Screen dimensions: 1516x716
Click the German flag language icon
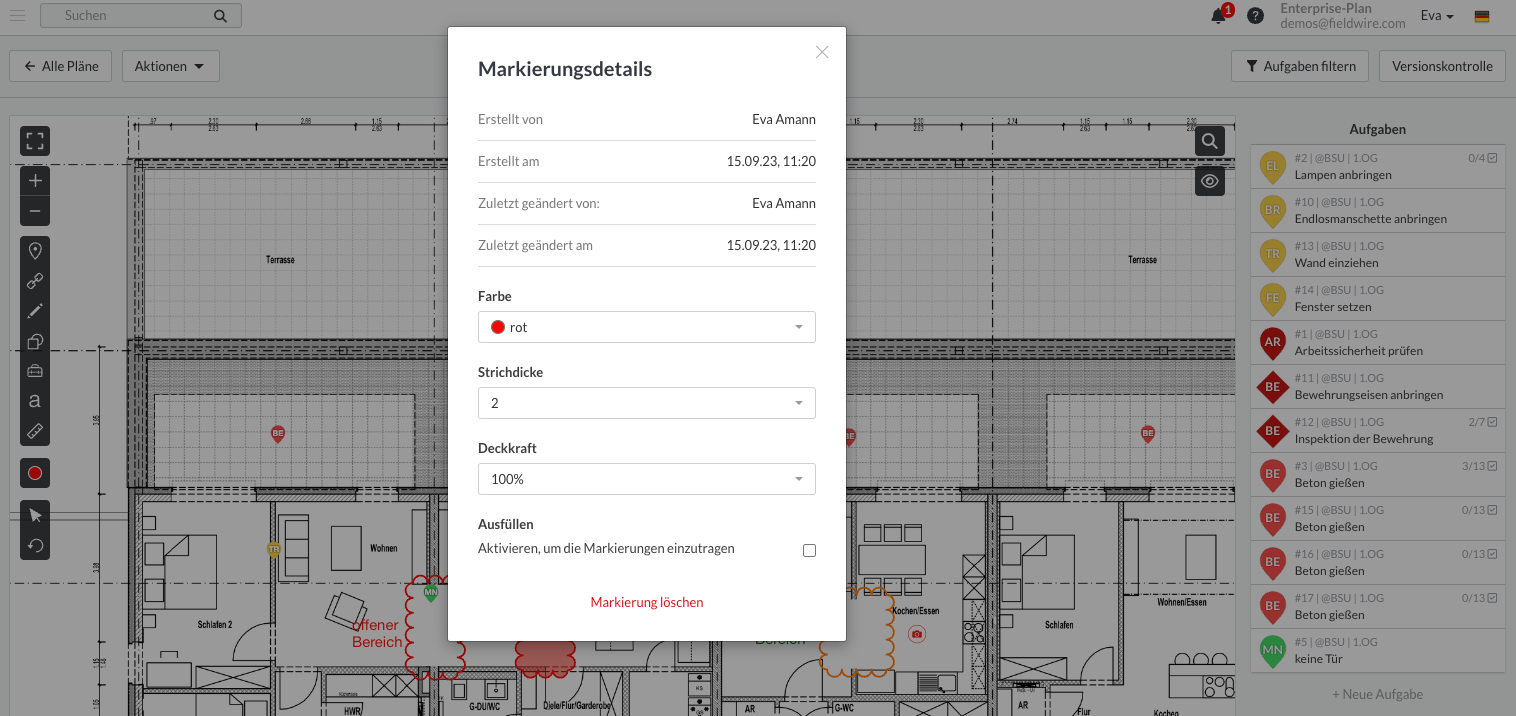(1482, 16)
